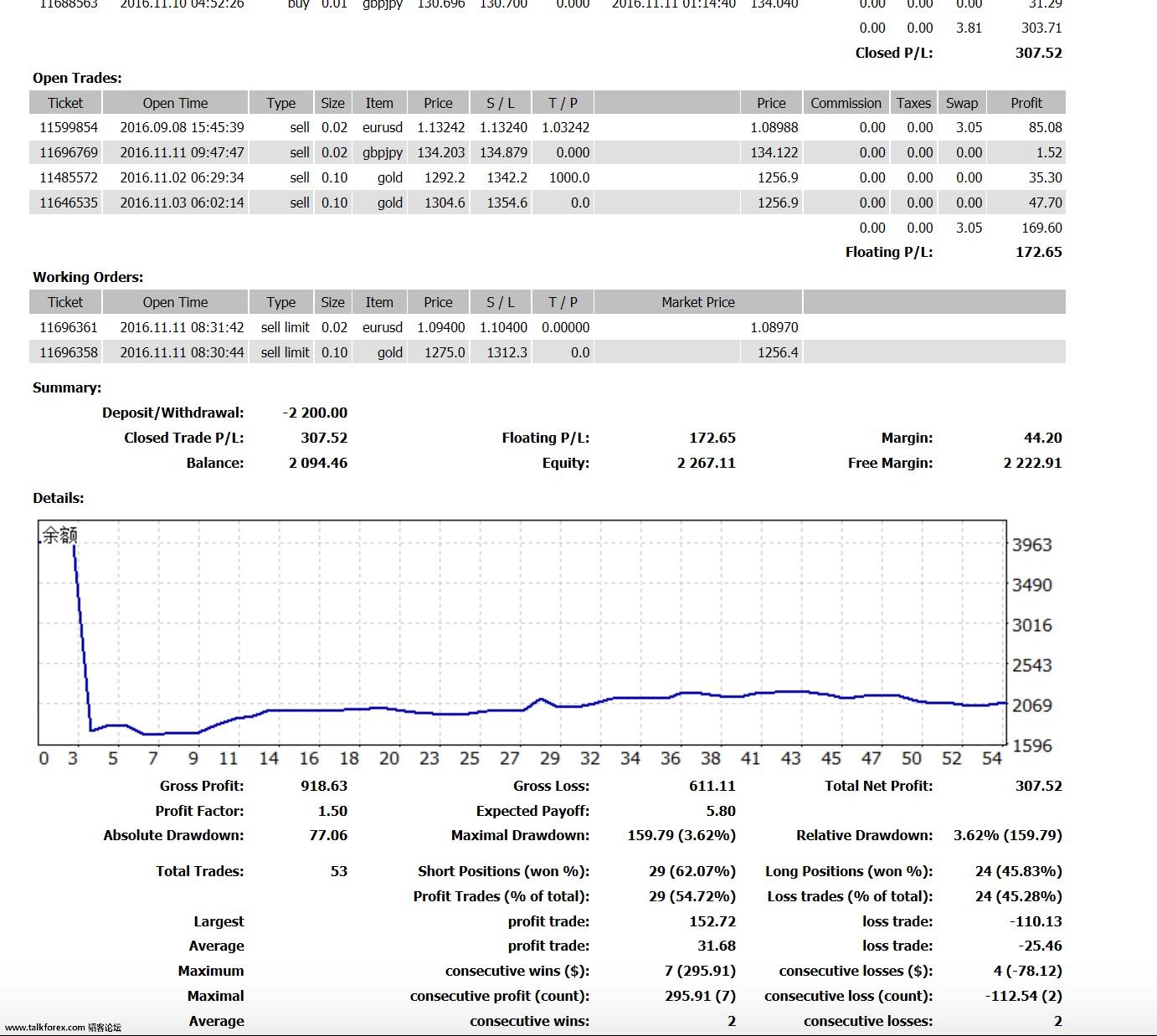
Task: Click the Profit Factor value 1.50
Action: (332, 811)
